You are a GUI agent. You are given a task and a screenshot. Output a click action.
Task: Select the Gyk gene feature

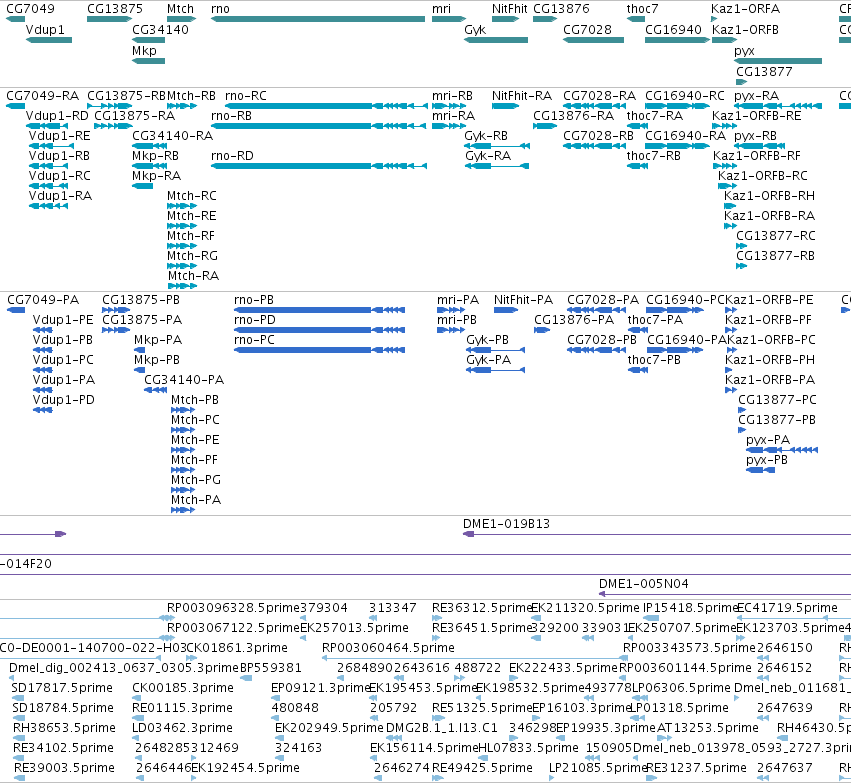tap(496, 40)
